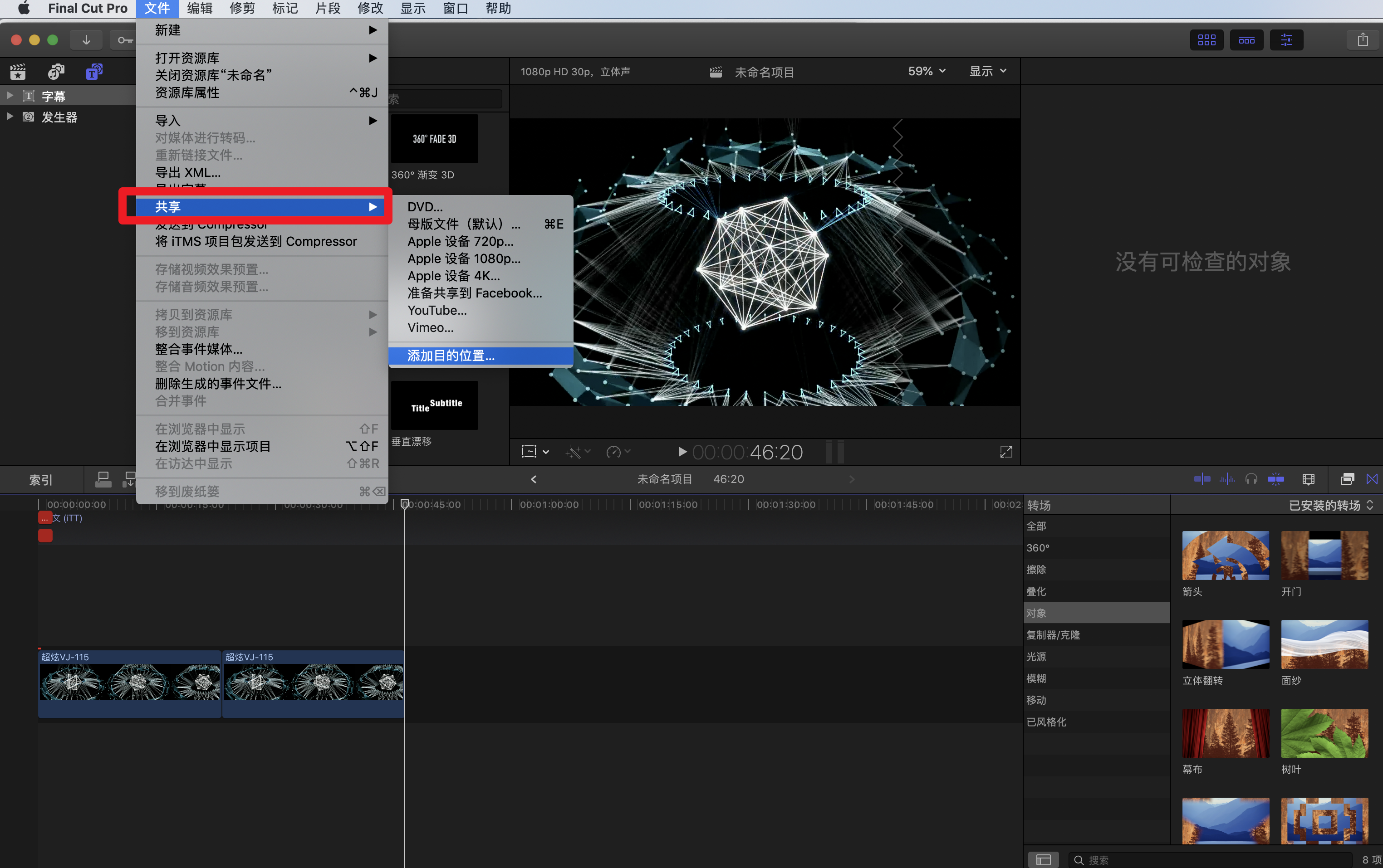Show the photos and audio sidebar icon

(56, 72)
